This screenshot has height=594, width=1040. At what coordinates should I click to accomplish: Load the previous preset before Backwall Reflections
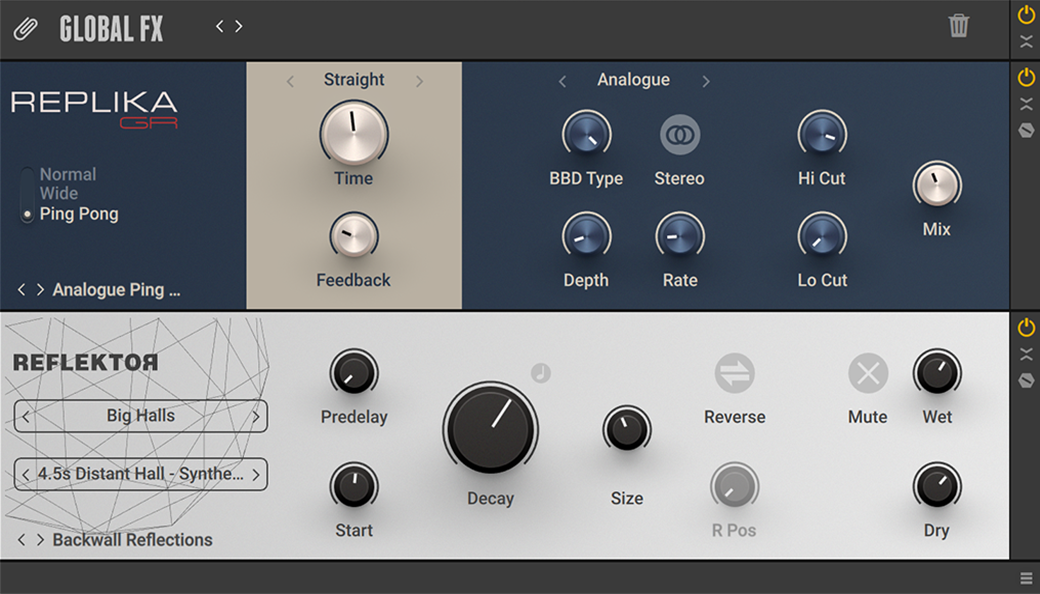[21, 540]
